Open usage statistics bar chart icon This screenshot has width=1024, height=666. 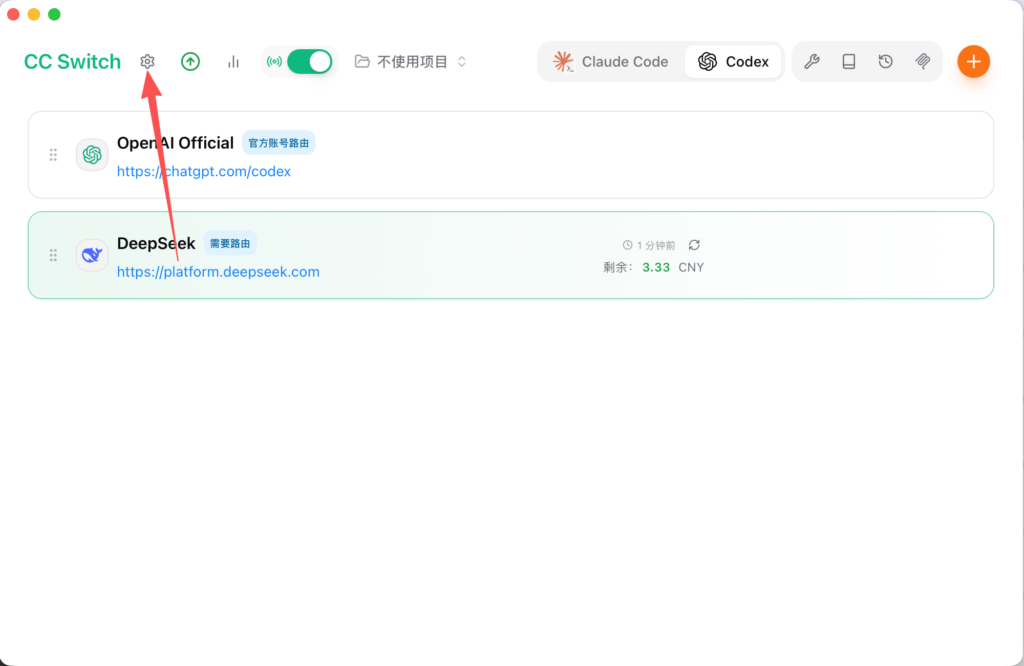coord(233,61)
